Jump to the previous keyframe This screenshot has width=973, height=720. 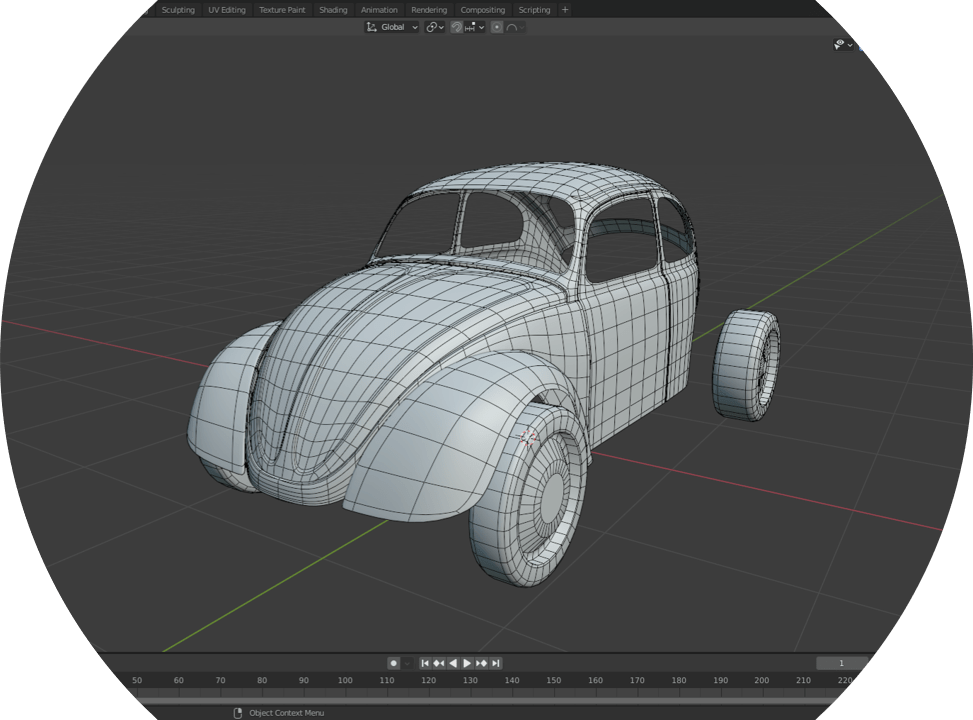click(439, 664)
